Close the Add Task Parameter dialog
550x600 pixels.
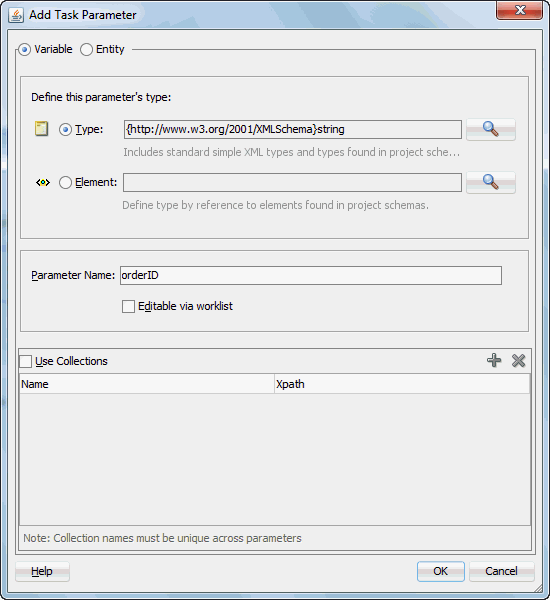click(519, 10)
